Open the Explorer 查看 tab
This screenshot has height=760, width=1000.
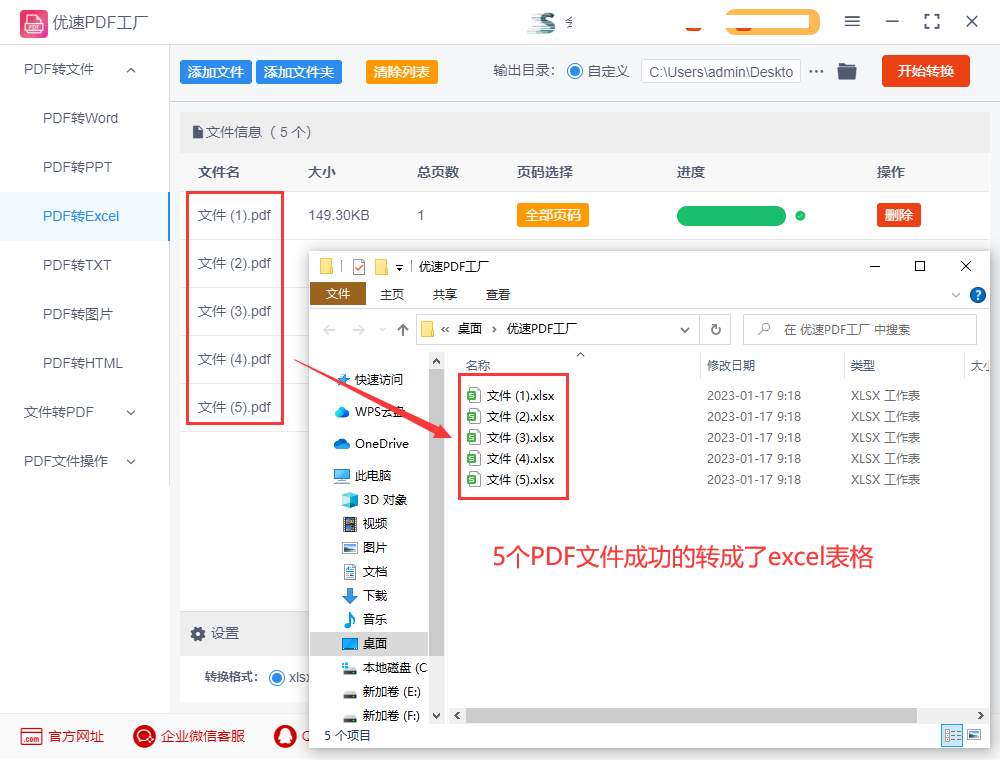[x=497, y=295]
